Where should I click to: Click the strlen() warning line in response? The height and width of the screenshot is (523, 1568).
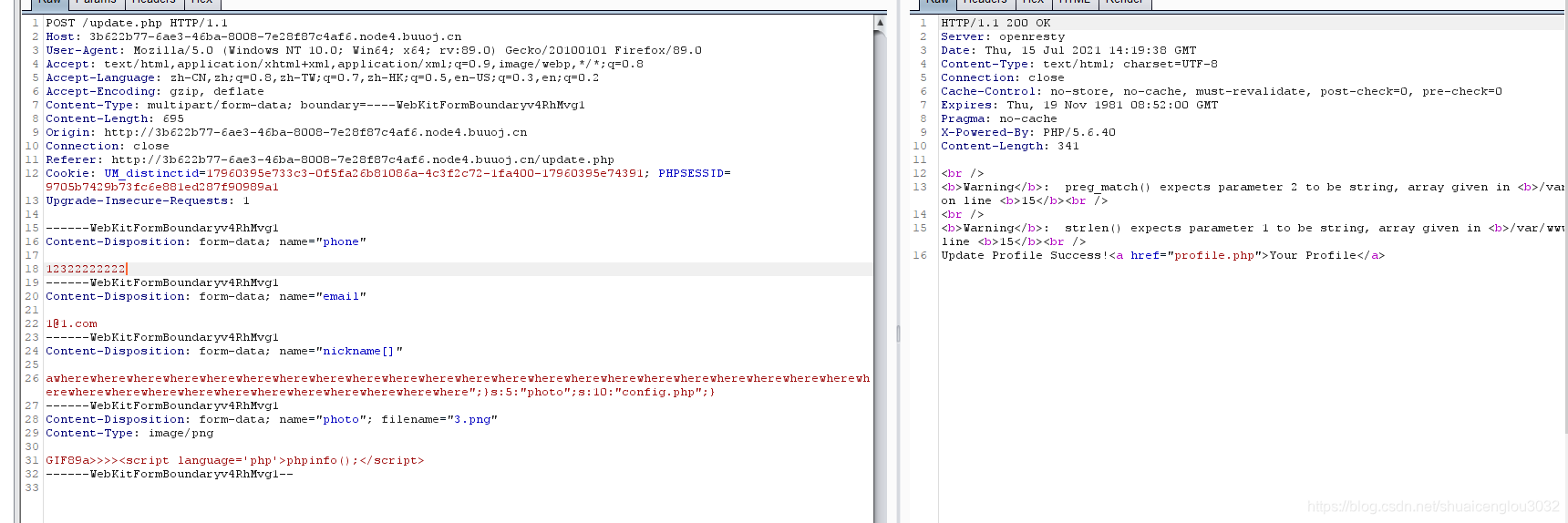(1253, 228)
